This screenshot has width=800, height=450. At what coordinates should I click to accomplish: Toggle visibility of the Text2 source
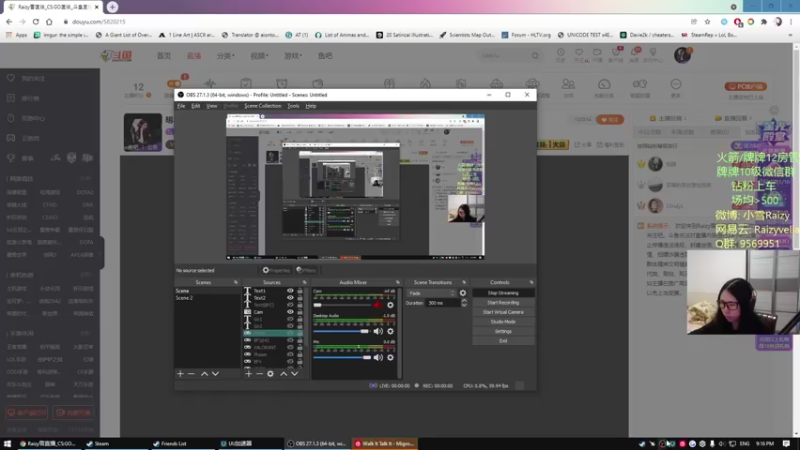click(290, 297)
